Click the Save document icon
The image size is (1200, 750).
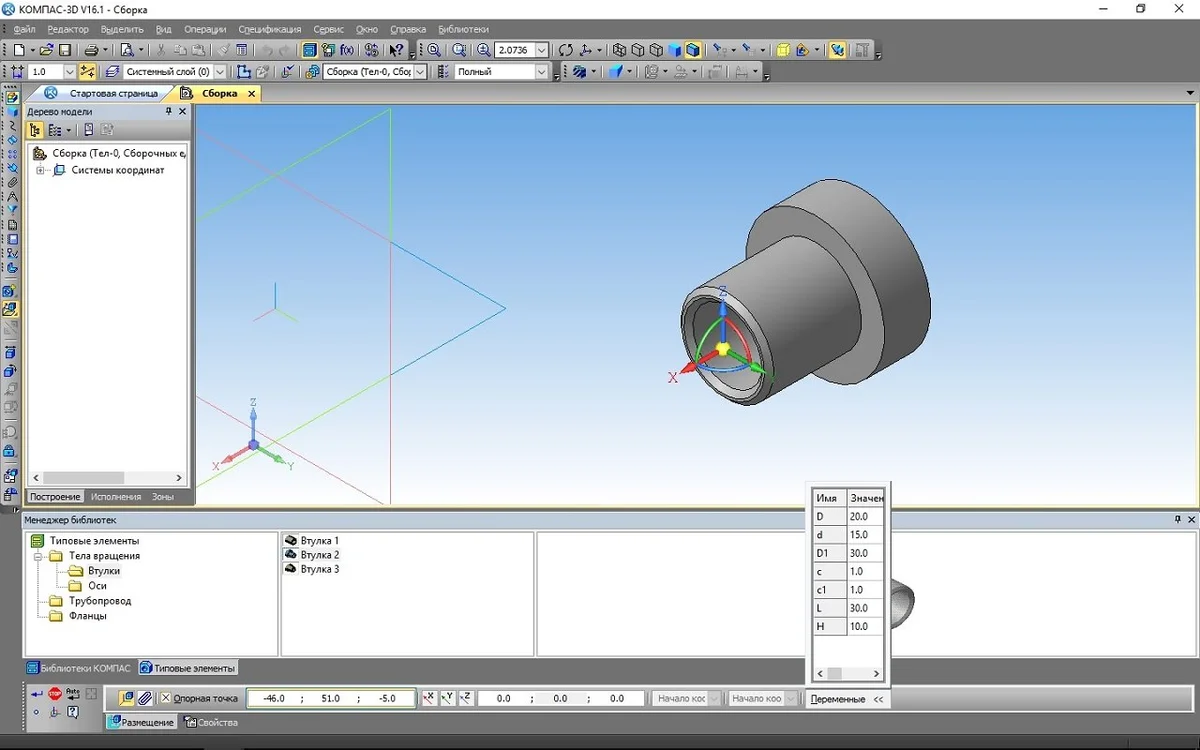pyautogui.click(x=65, y=50)
